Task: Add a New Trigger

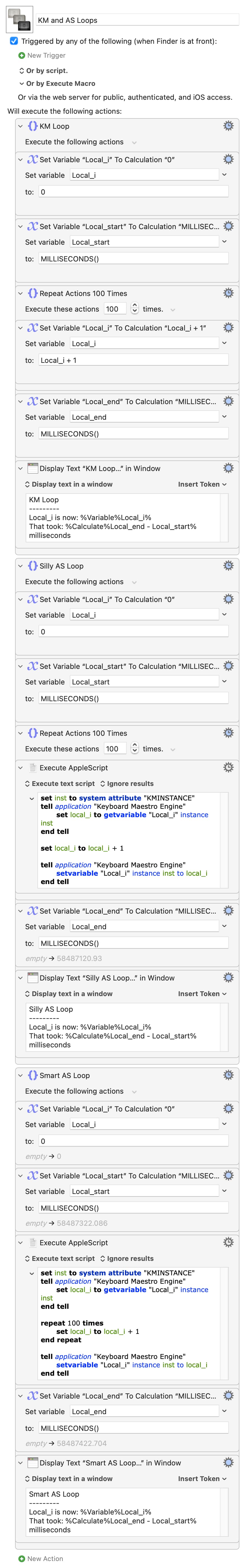Action: (42, 55)
